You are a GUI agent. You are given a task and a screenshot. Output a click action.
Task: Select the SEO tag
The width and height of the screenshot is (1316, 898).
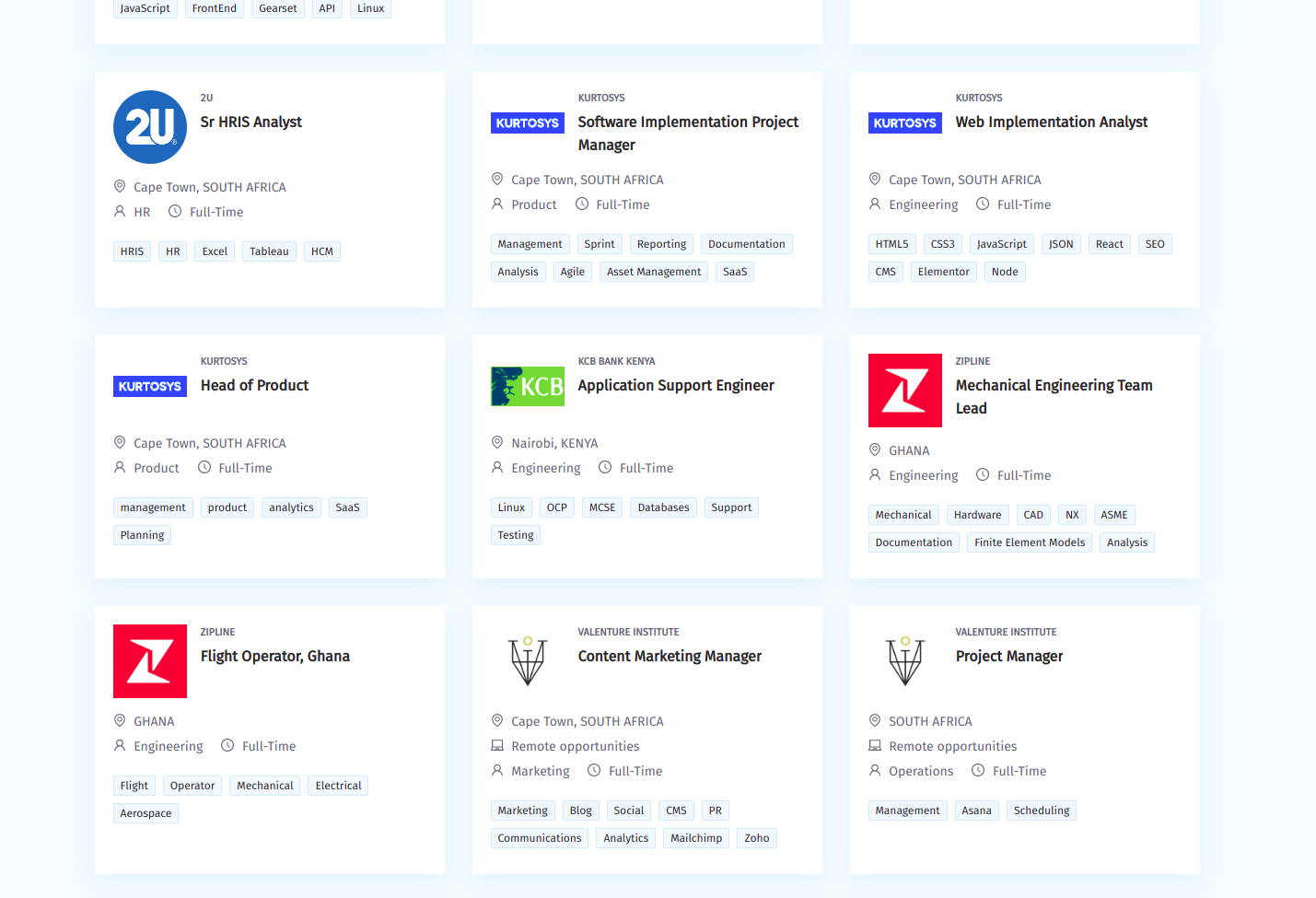1155,244
